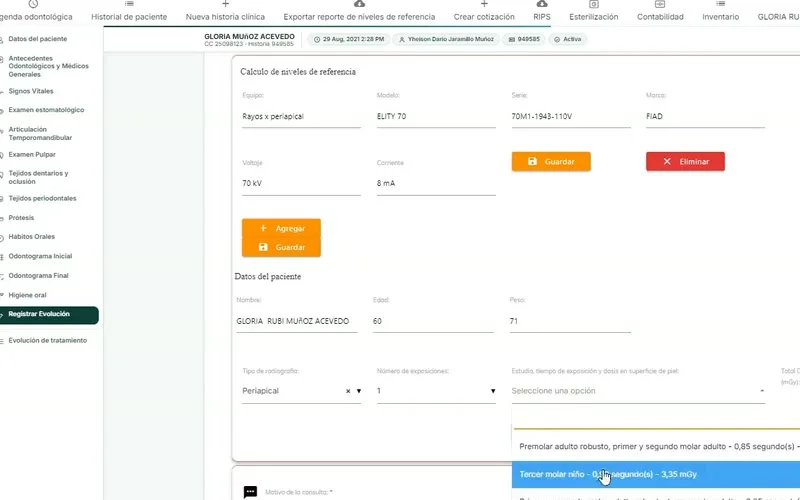
Task: Open the Esterilización section
Action: [593, 11]
